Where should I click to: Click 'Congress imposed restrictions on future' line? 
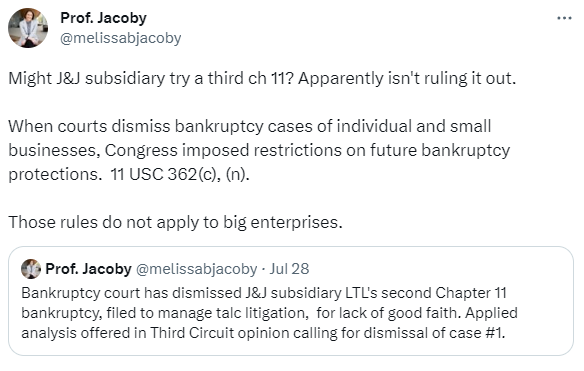coord(307,150)
